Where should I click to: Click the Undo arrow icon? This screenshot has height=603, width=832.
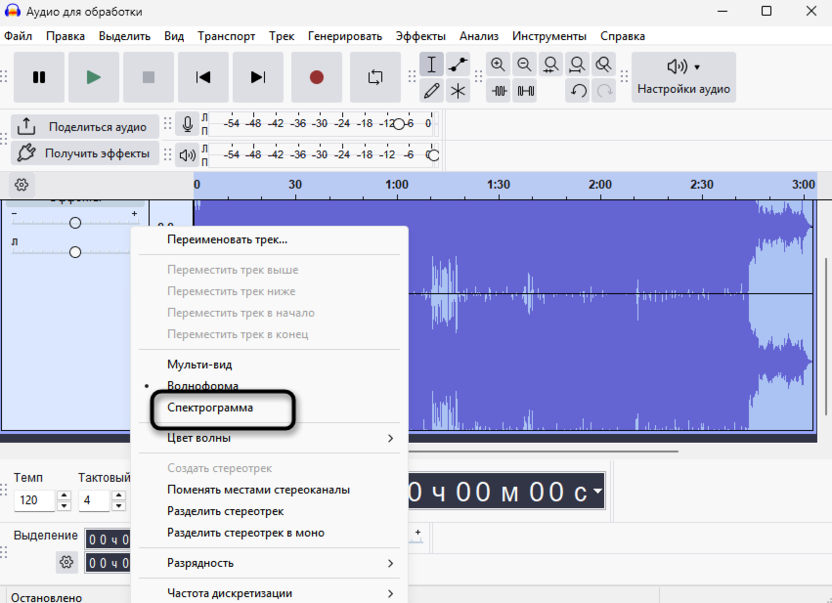[578, 91]
